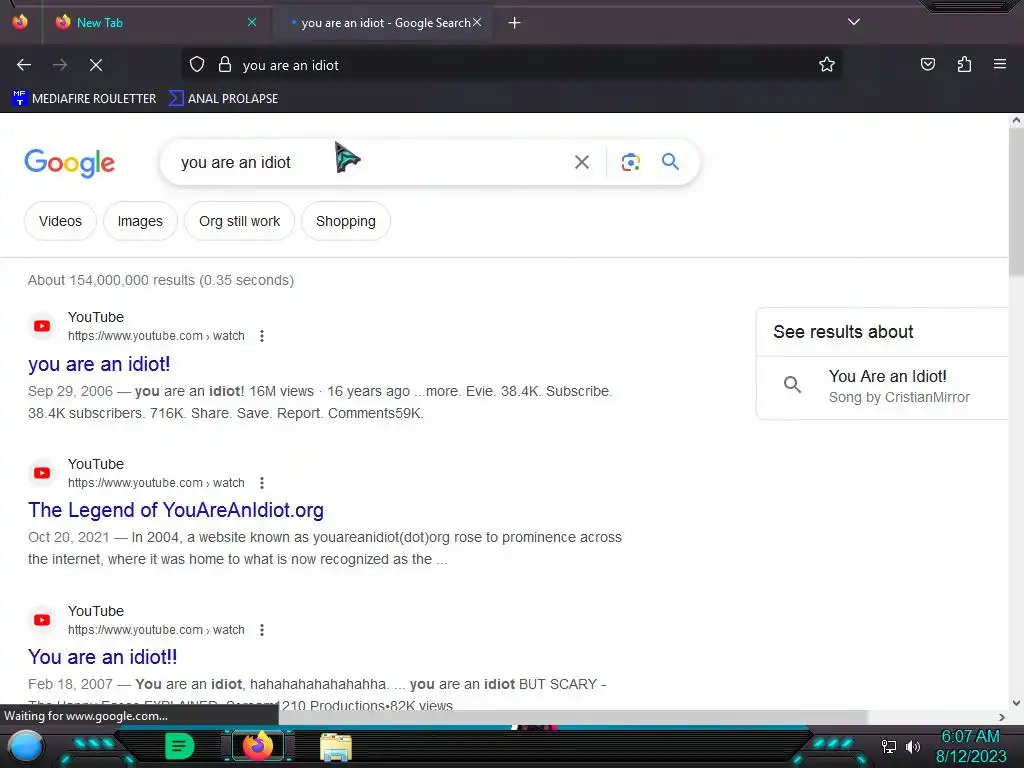Open the 'you are an idiot!' result link

[99, 364]
